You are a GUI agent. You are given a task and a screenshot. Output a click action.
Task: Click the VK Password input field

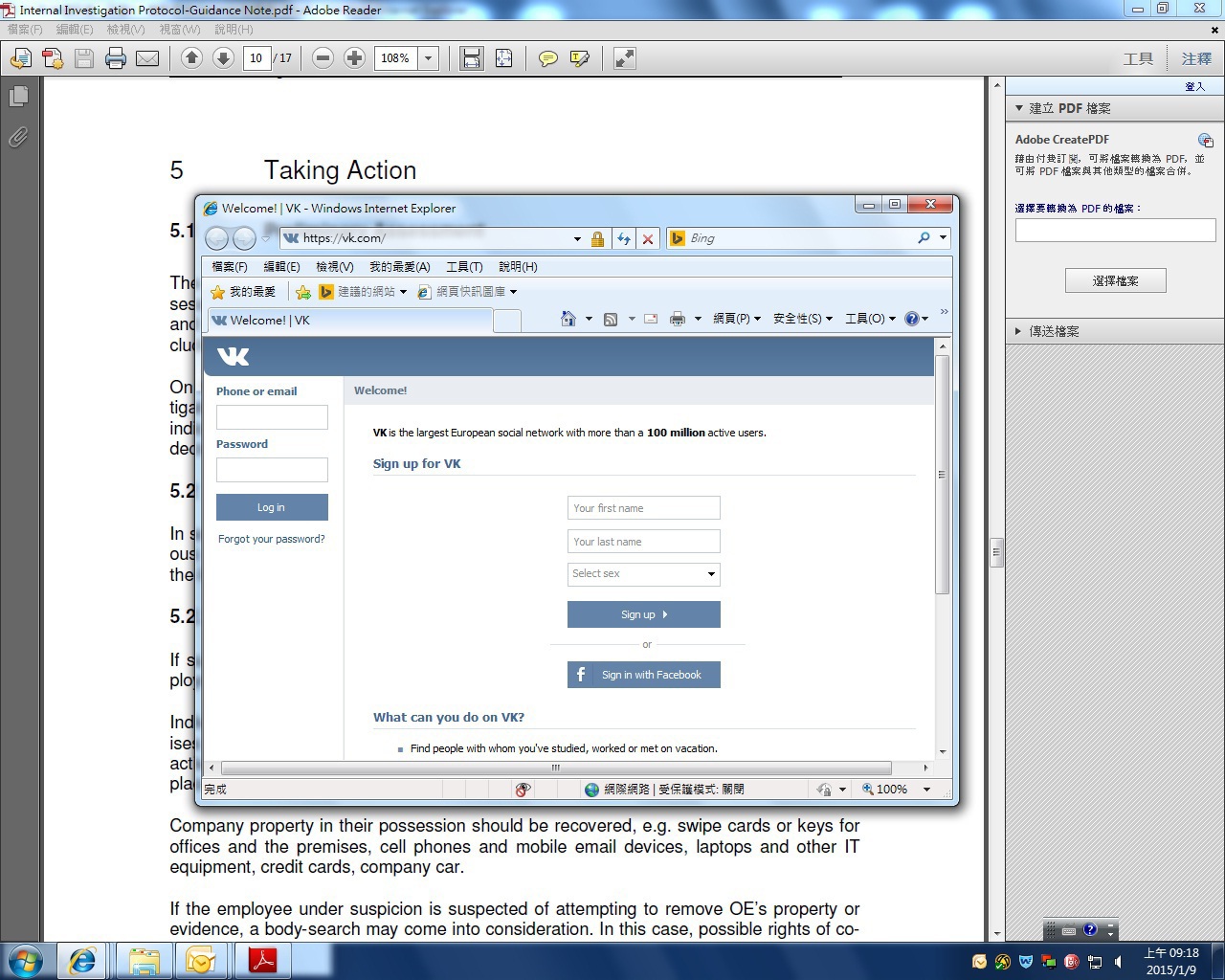(x=272, y=470)
